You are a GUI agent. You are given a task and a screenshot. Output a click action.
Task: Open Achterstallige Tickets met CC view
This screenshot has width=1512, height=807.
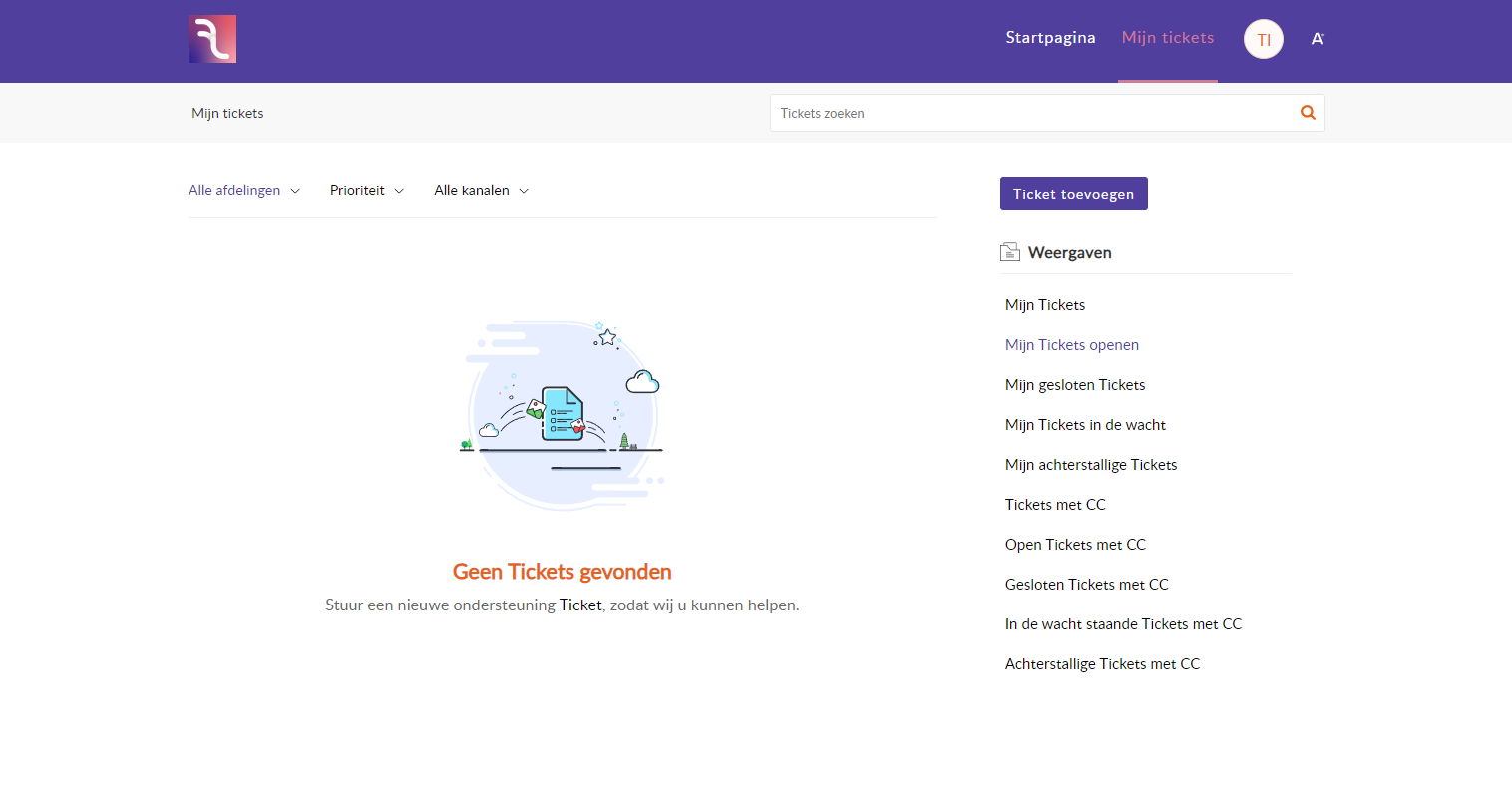pyautogui.click(x=1102, y=664)
